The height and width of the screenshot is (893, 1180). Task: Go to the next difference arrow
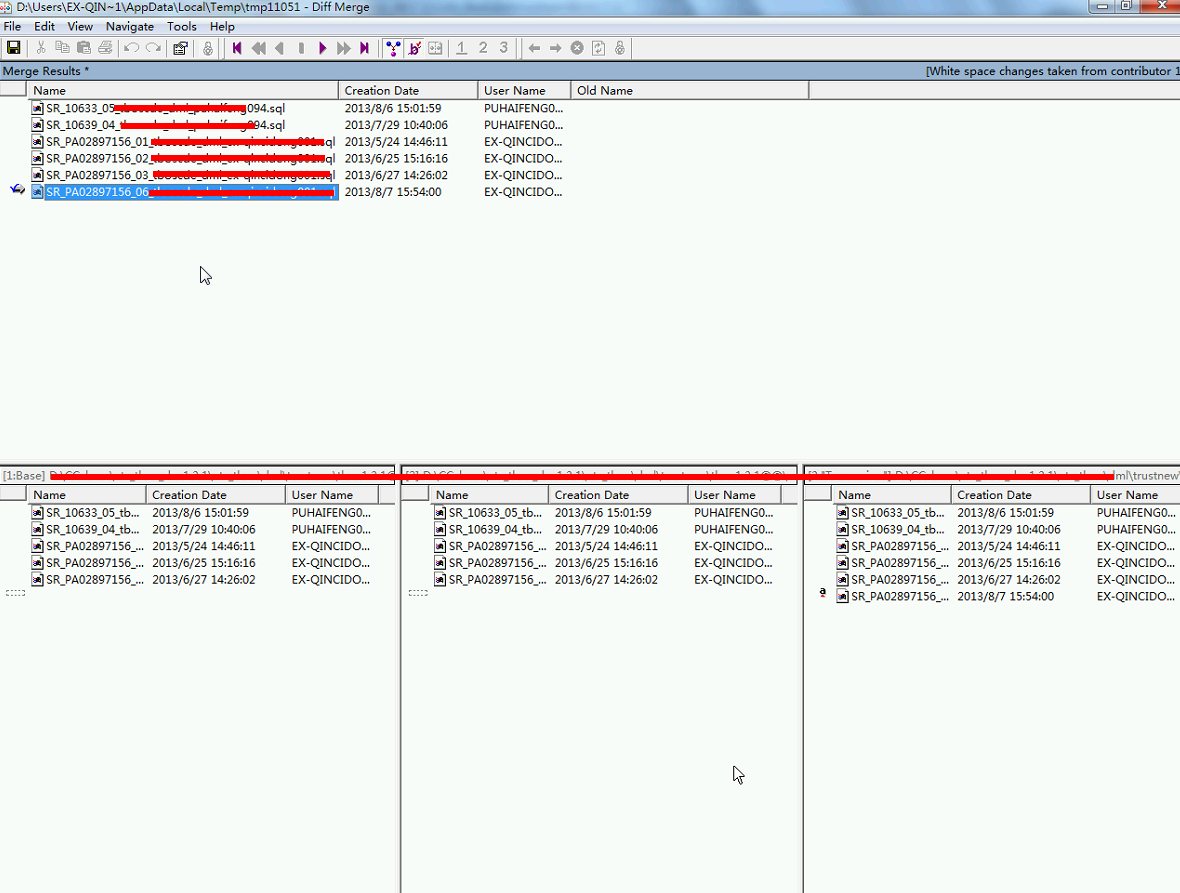pyautogui.click(x=323, y=48)
